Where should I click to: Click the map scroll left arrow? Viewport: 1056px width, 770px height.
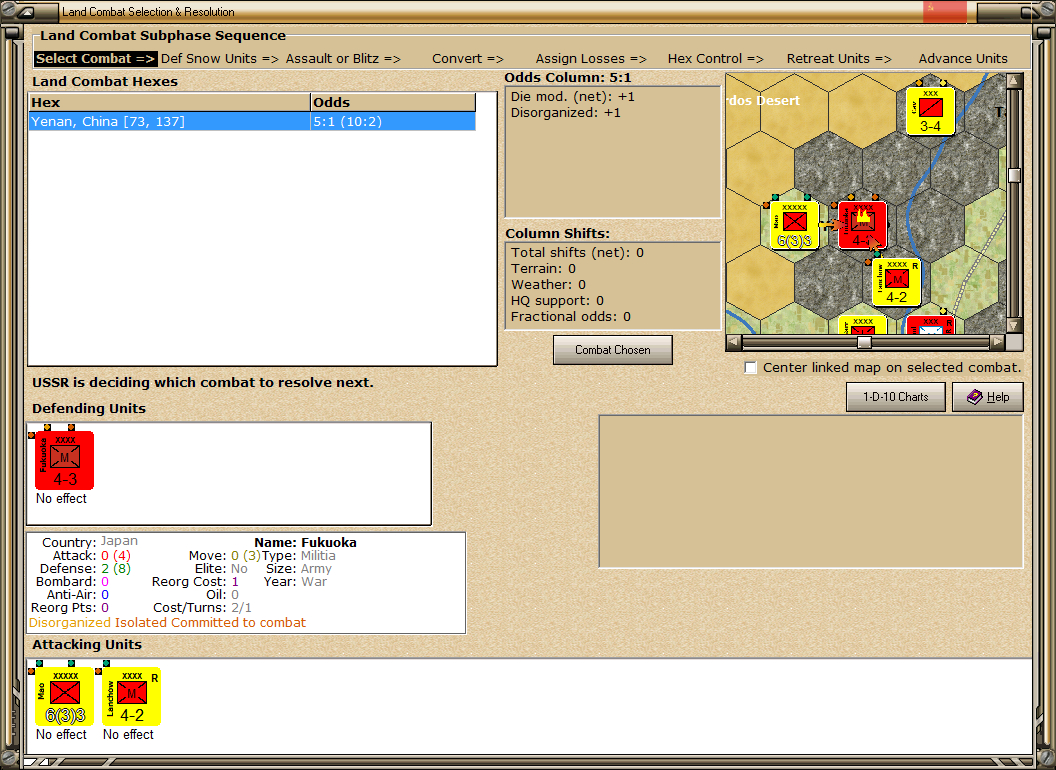(733, 342)
